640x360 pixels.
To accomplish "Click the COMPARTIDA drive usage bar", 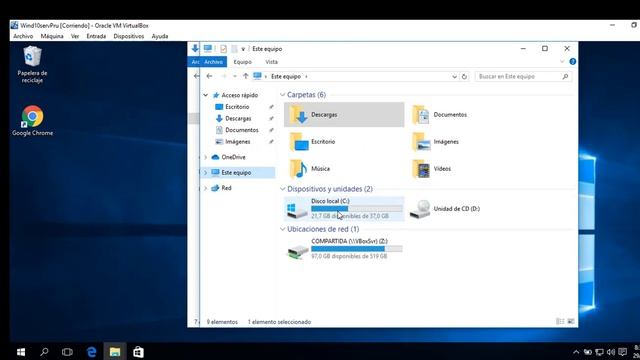I will pos(357,249).
